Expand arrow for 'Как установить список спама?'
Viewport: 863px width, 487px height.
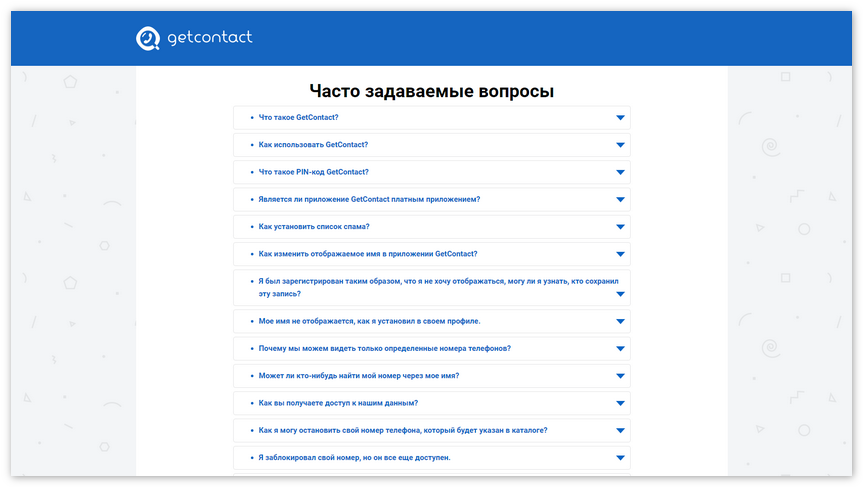[620, 227]
